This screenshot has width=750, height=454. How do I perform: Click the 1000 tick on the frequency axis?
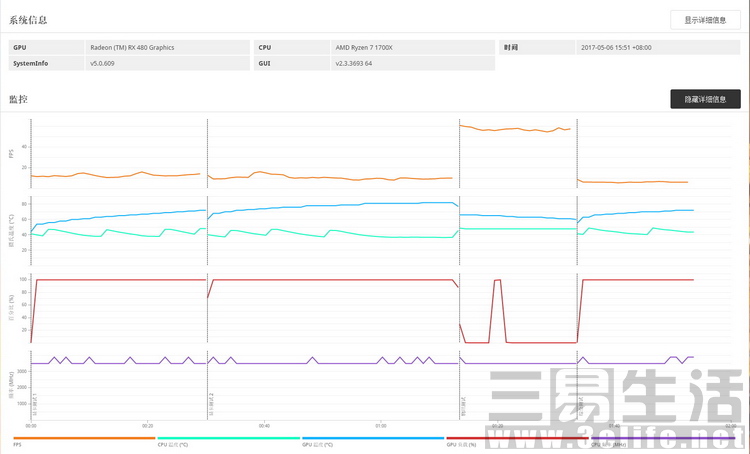click(x=22, y=404)
